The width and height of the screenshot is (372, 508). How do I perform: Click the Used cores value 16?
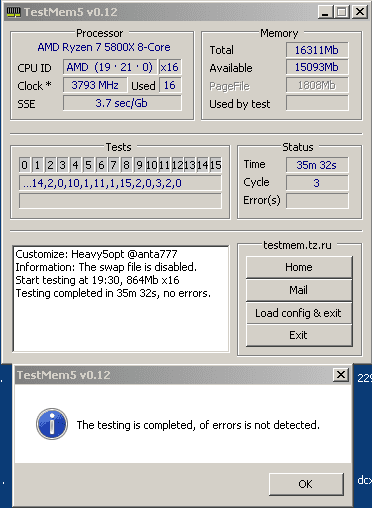[170, 85]
